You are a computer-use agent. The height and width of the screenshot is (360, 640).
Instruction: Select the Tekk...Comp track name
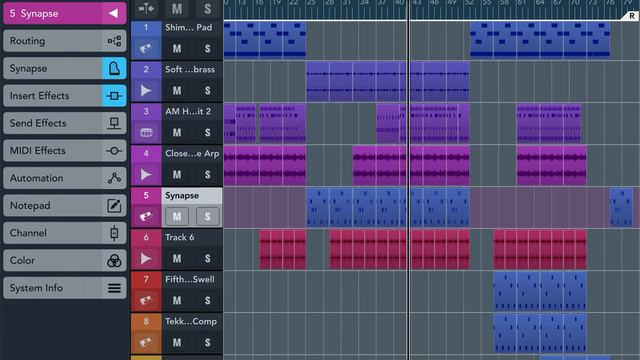pos(191,322)
